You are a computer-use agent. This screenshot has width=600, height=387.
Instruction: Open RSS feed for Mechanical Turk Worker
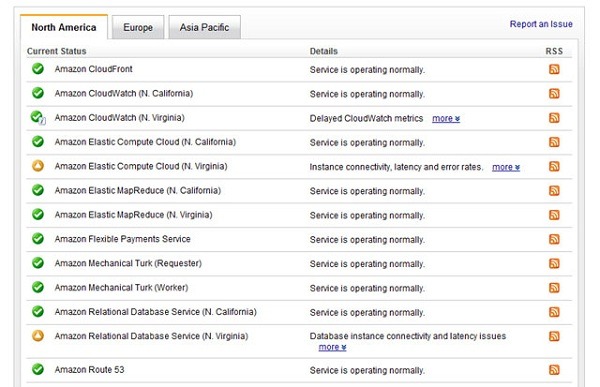pyautogui.click(x=554, y=288)
